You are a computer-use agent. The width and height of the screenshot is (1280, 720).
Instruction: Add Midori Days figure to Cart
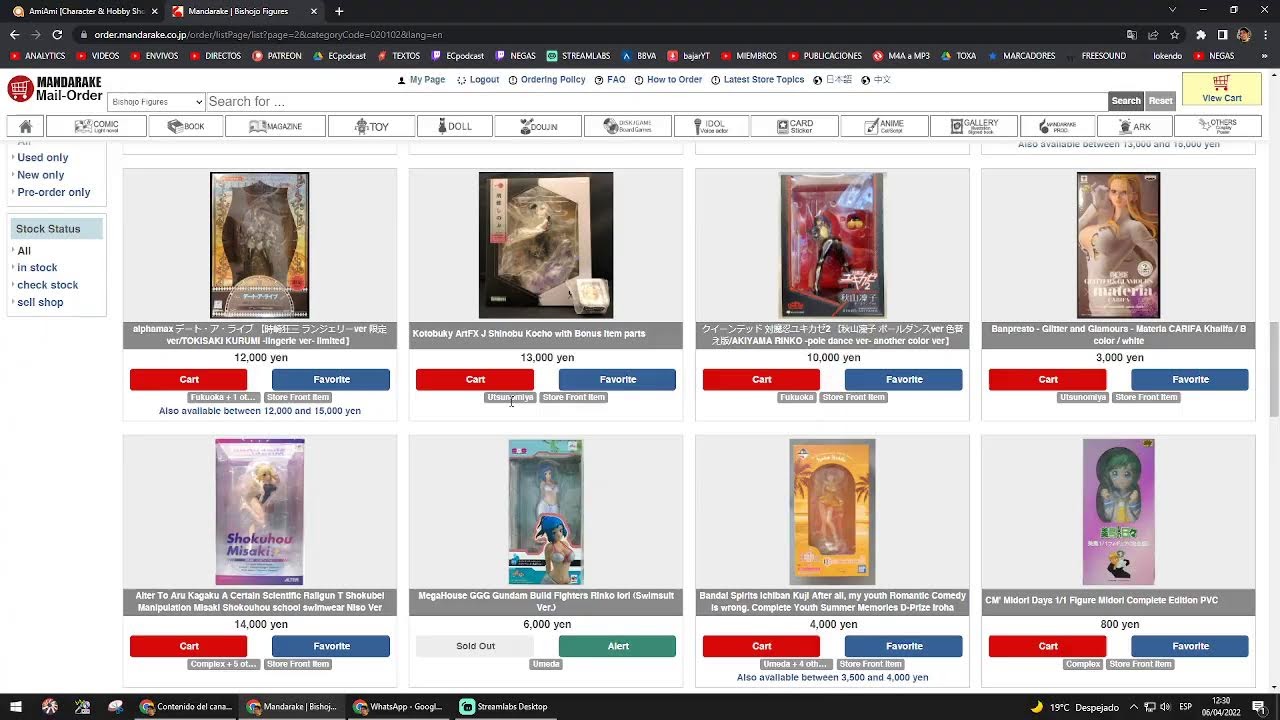[x=1047, y=646]
